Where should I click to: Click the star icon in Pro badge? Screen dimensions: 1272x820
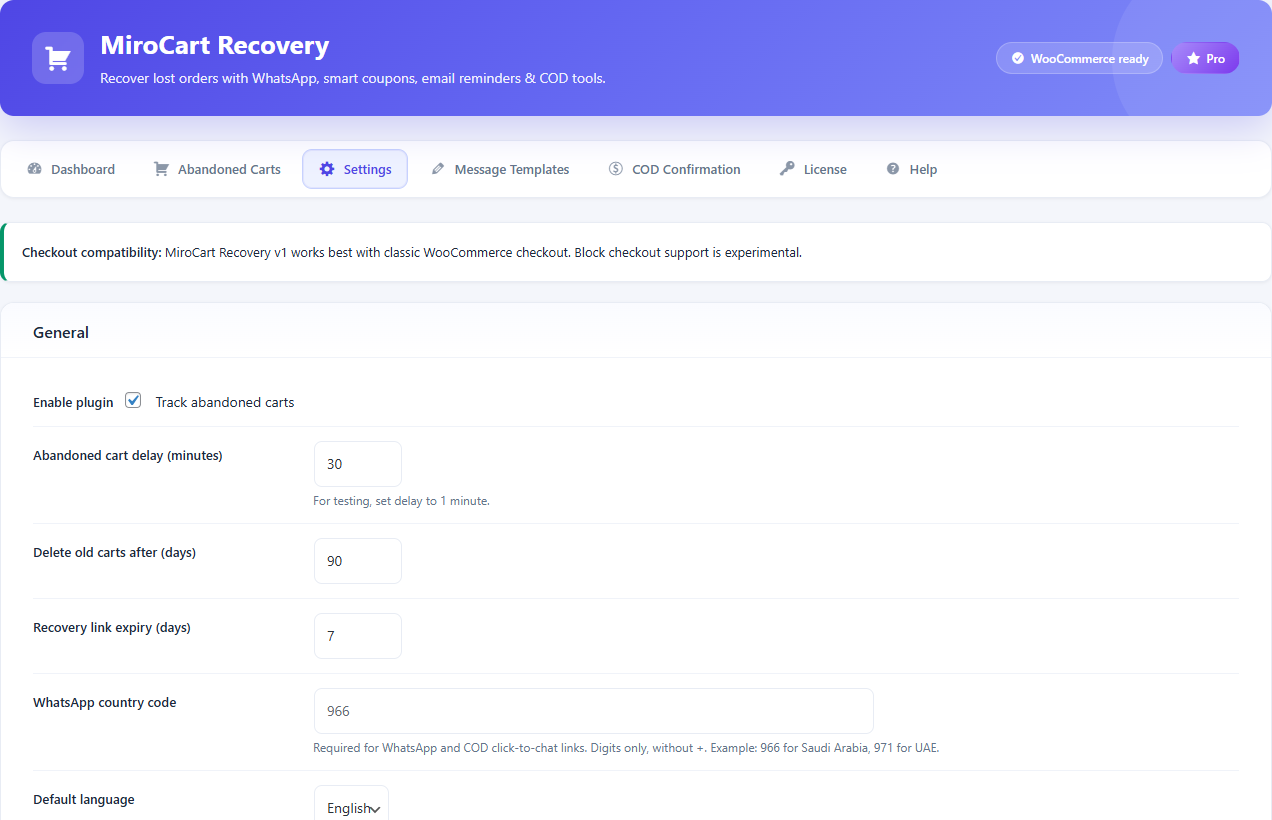tap(1193, 59)
